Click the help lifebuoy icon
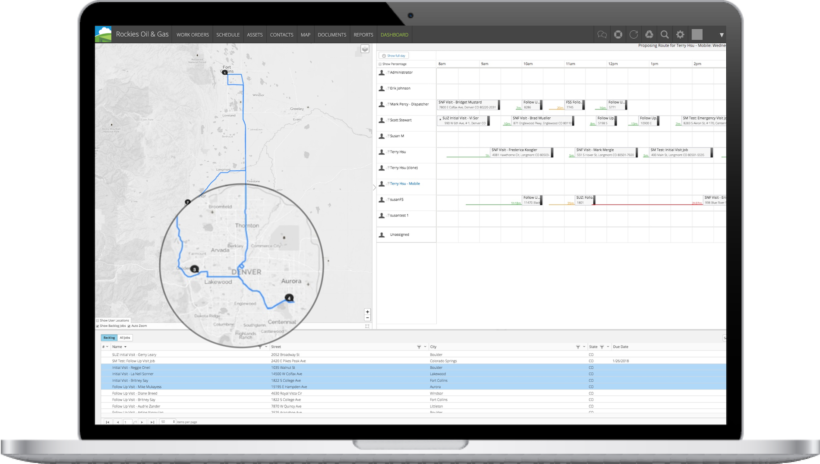Viewport: 820px width, 464px height. pyautogui.click(x=618, y=35)
